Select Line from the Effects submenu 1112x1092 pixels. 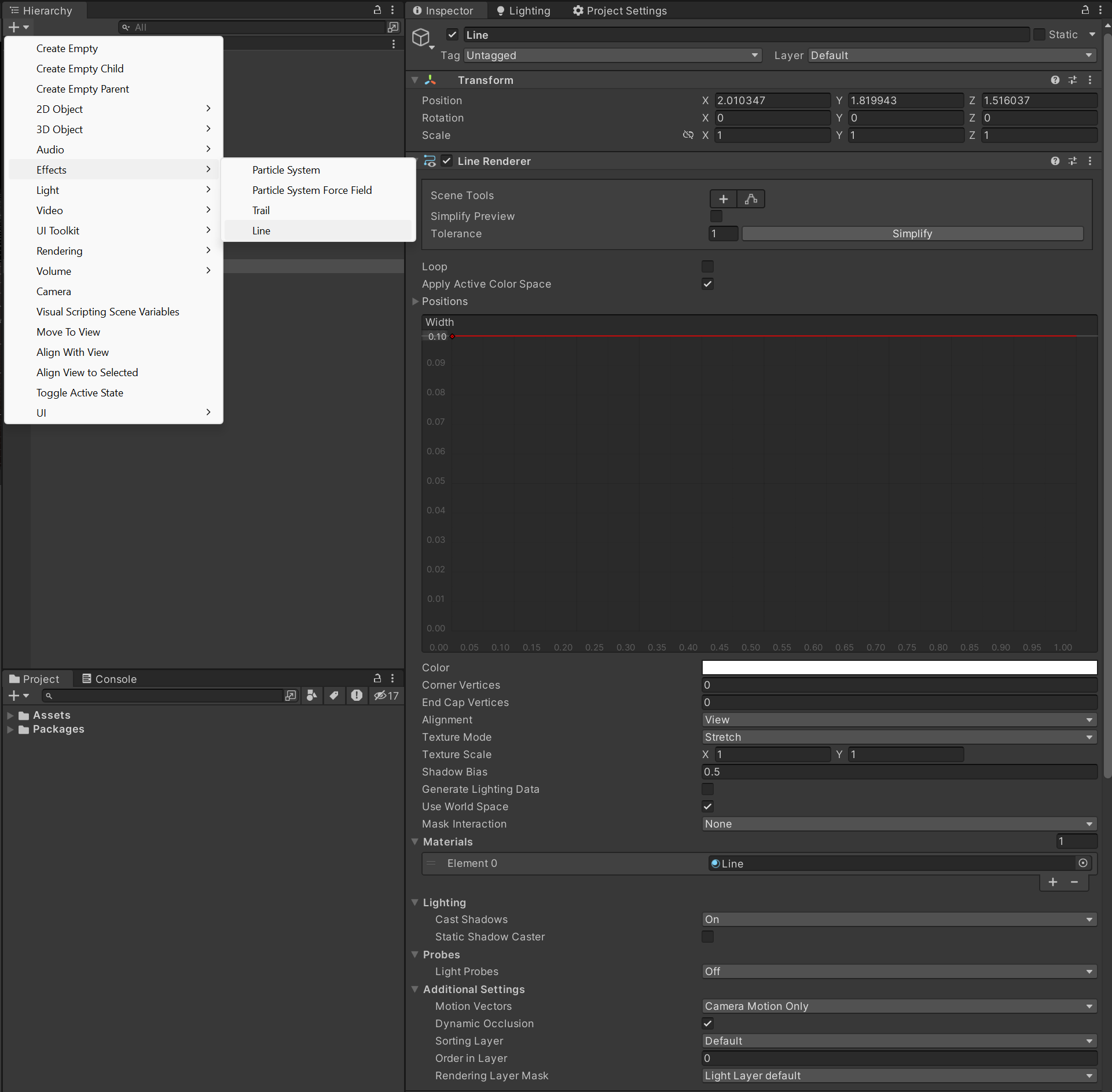(261, 230)
